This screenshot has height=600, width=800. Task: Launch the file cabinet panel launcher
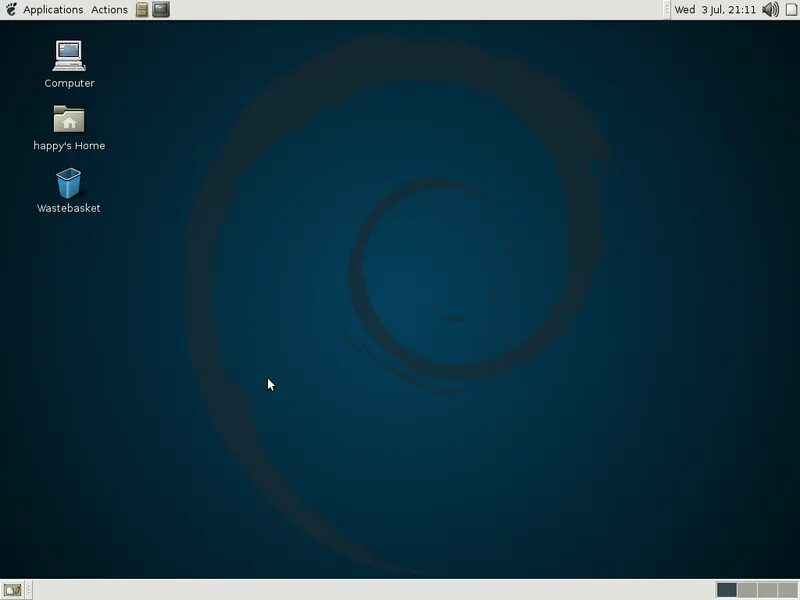(142, 10)
